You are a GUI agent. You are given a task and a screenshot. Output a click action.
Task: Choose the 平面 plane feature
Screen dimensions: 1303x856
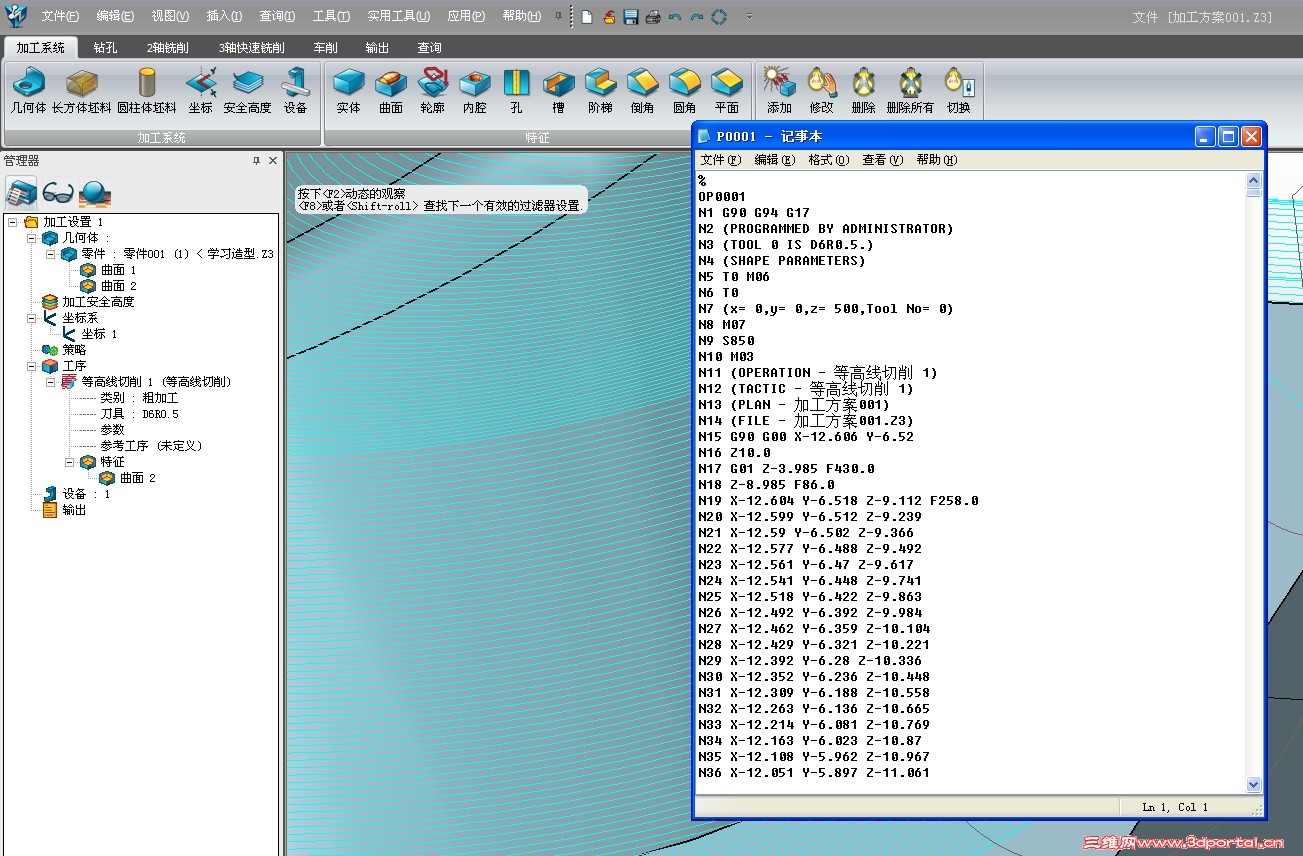726,91
